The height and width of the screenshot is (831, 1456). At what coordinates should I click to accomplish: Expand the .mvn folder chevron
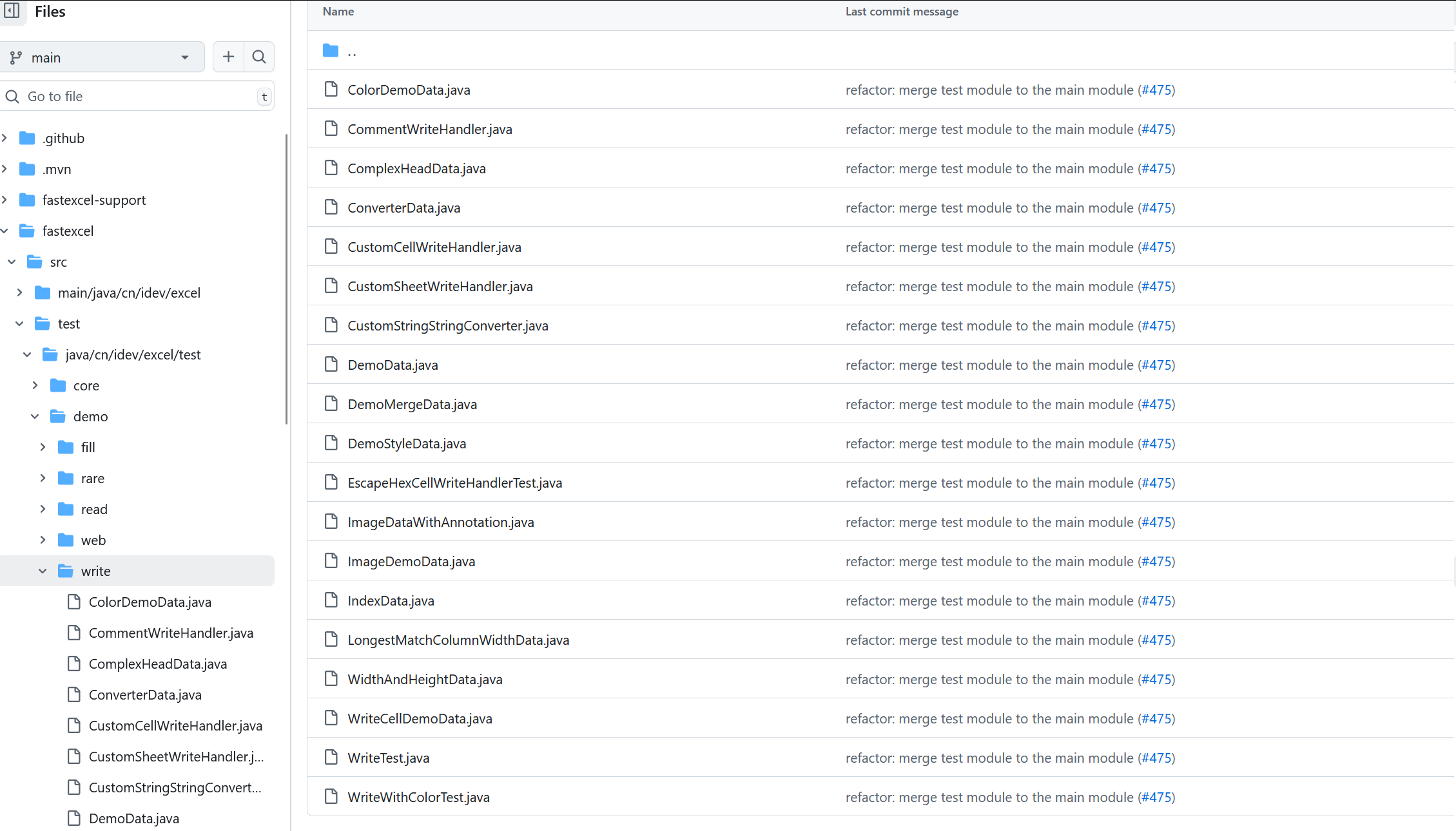(x=5, y=169)
